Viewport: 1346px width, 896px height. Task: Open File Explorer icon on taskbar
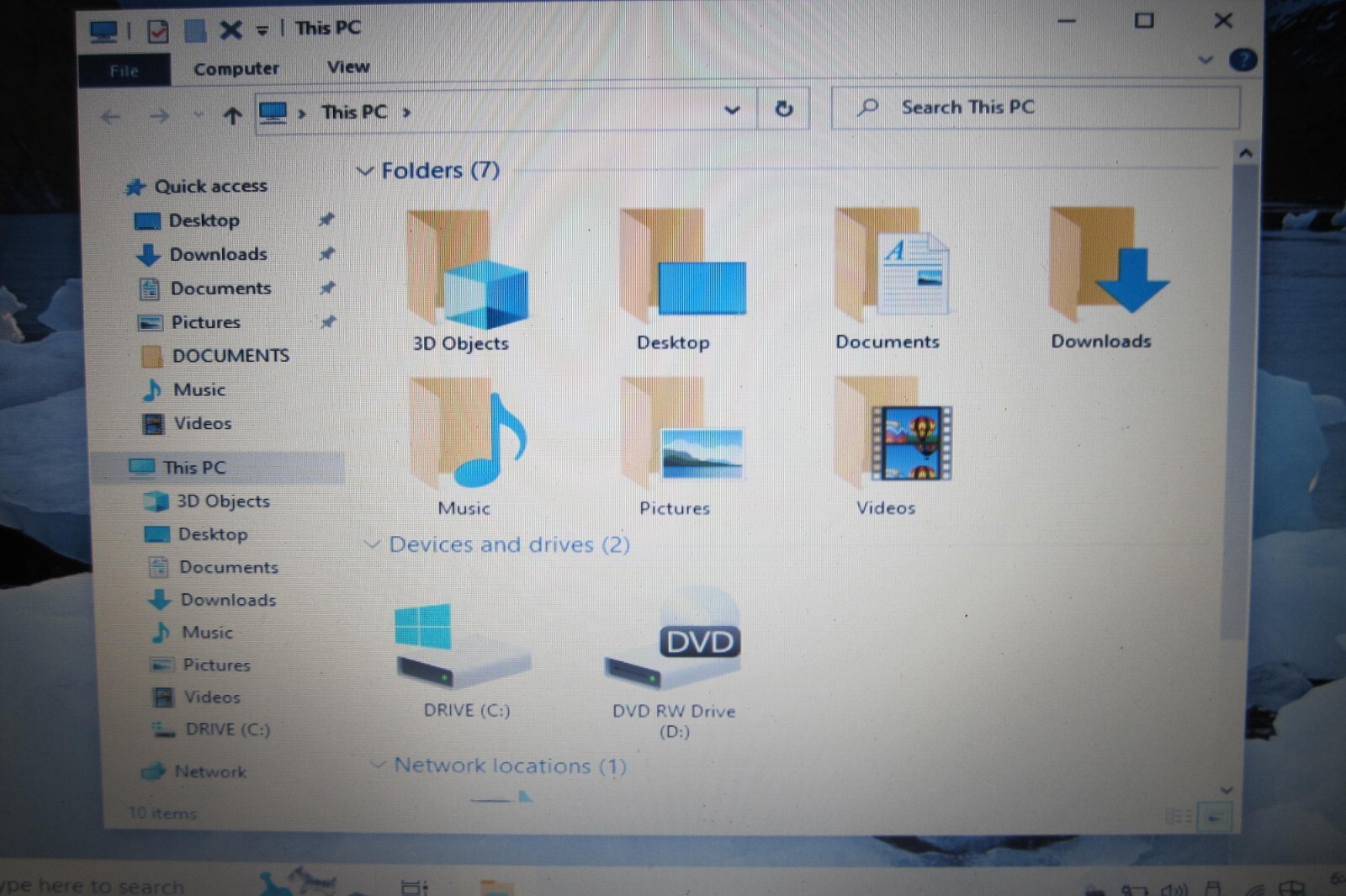tap(496, 886)
